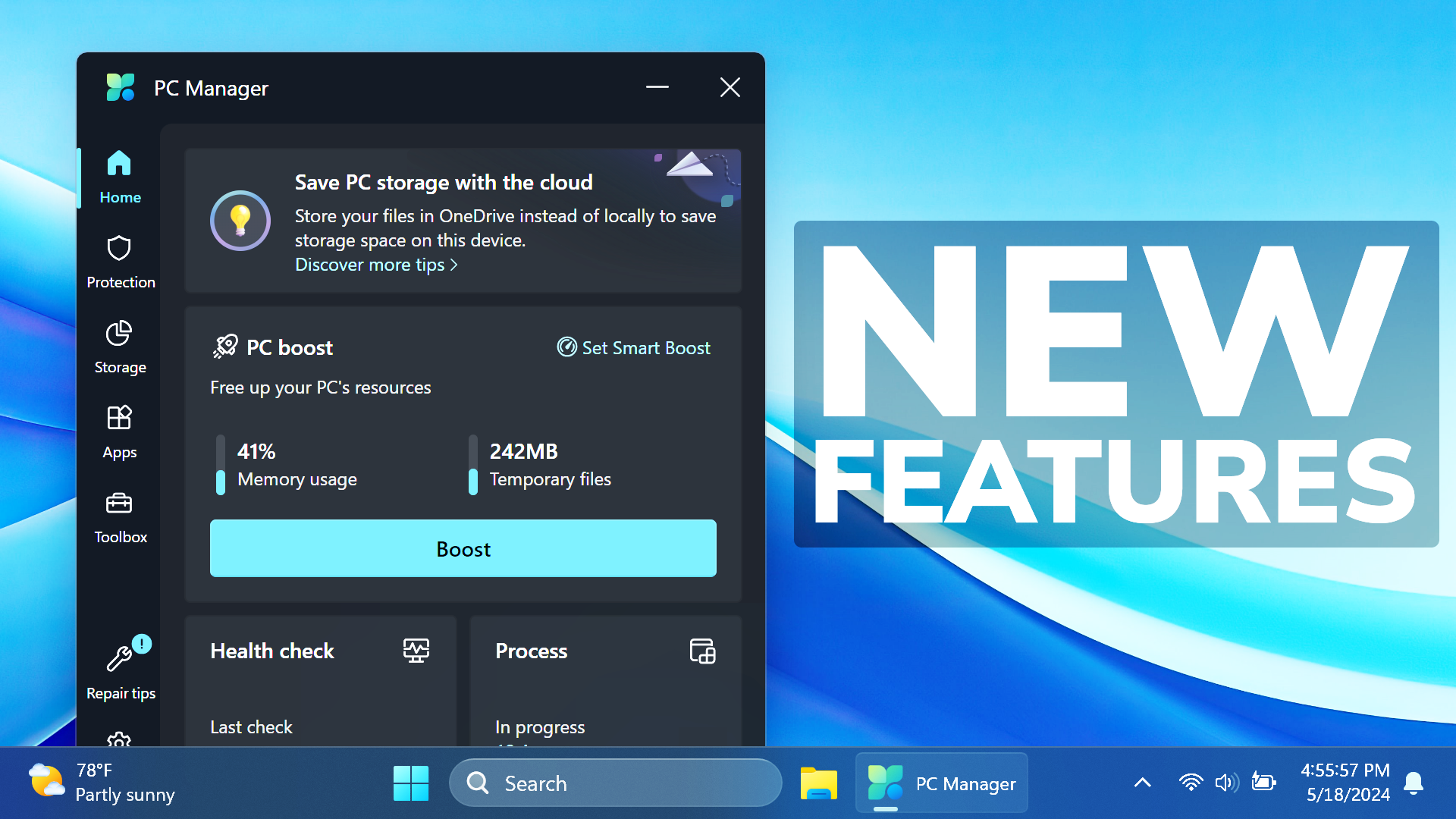Image resolution: width=1456 pixels, height=819 pixels.
Task: Click the taskbar Search box
Action: click(x=615, y=783)
